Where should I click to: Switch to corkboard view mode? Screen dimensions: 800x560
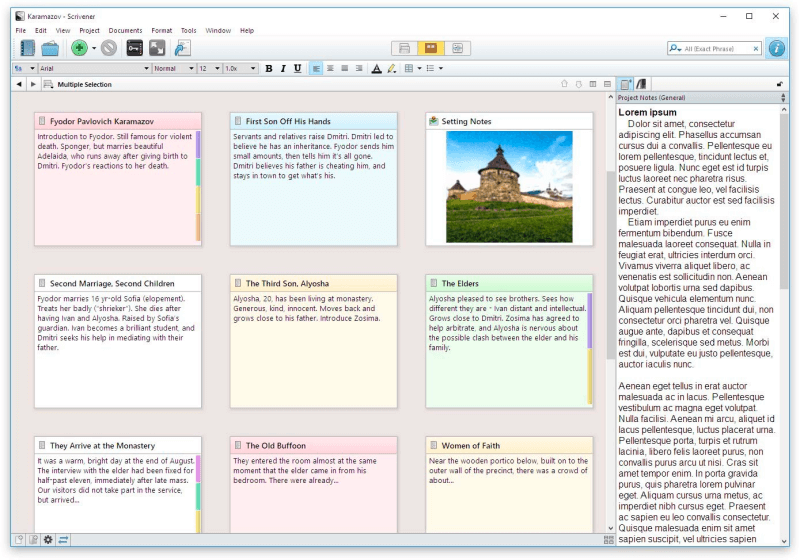click(x=431, y=48)
